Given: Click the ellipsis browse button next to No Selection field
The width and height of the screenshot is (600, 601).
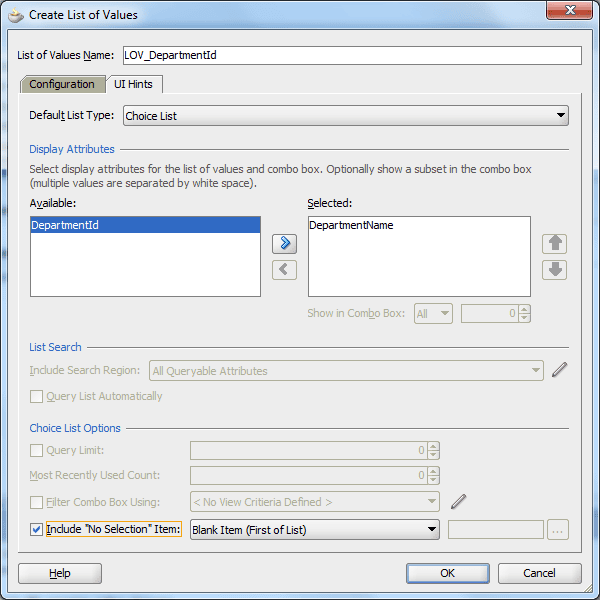Looking at the screenshot, I should point(557,530).
